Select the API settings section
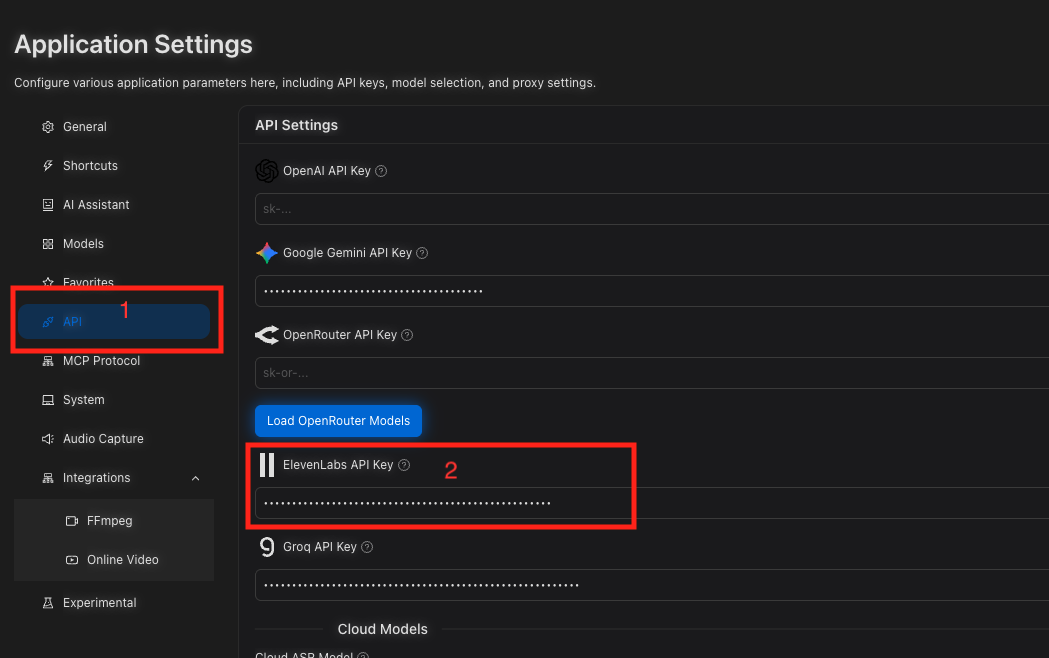This screenshot has width=1049, height=658. click(x=114, y=322)
